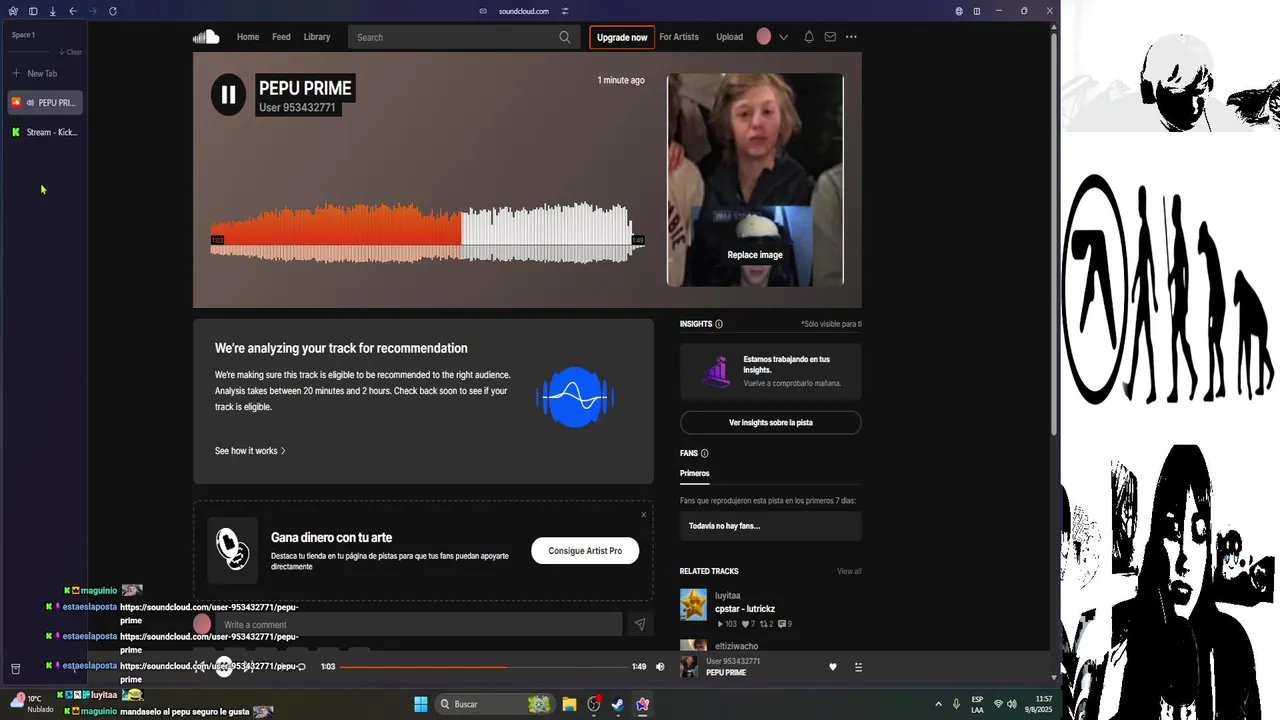Image resolution: width=1280 pixels, height=720 pixels.
Task: Open View all related tracks
Action: tap(849, 571)
